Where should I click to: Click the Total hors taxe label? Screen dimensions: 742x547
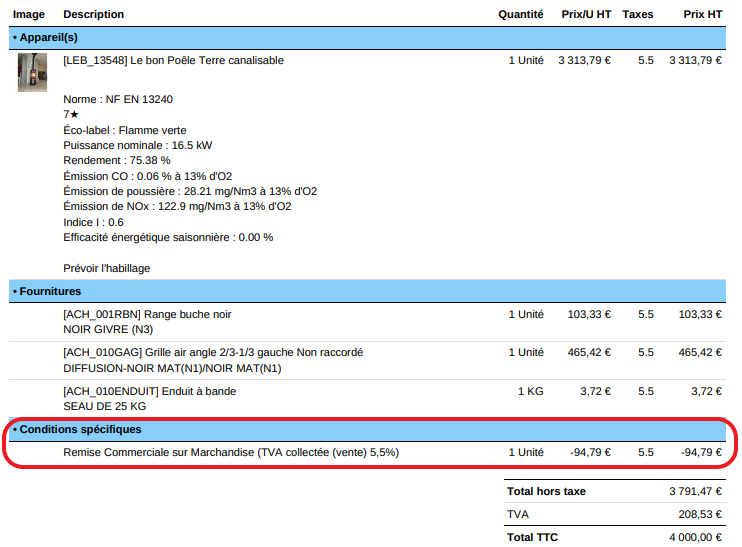[x=547, y=491]
